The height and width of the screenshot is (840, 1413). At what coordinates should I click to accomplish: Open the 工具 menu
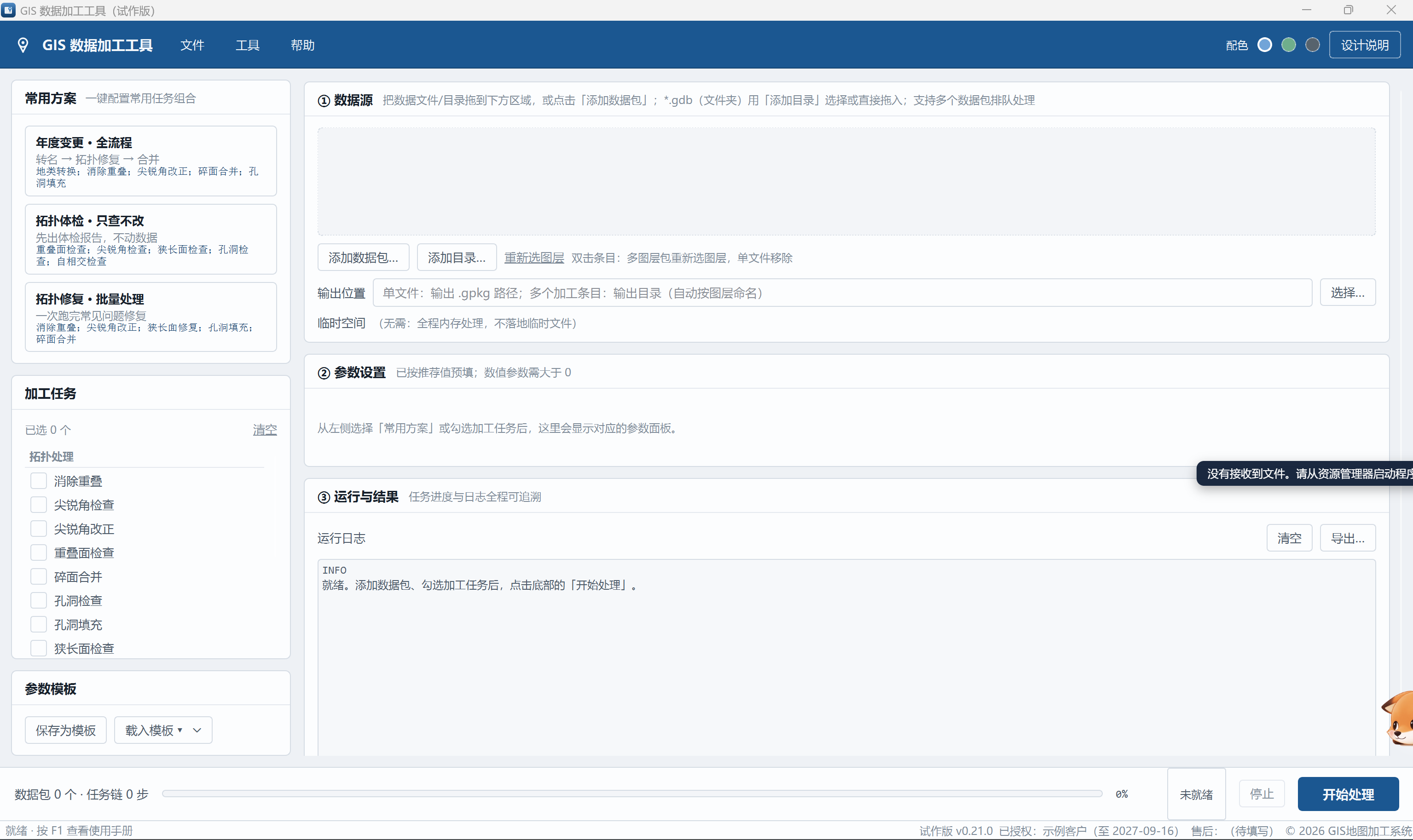[248, 45]
